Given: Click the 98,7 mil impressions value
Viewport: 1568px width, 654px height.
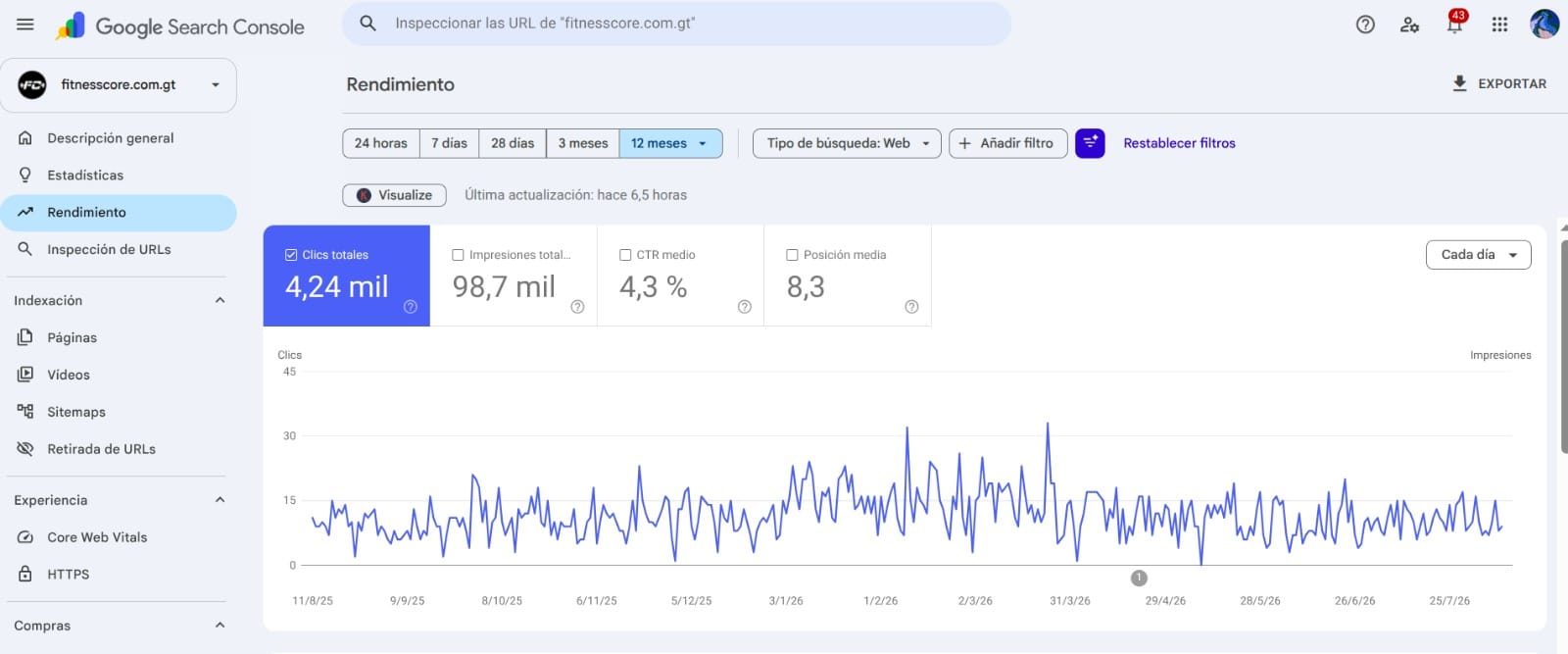Looking at the screenshot, I should (504, 286).
